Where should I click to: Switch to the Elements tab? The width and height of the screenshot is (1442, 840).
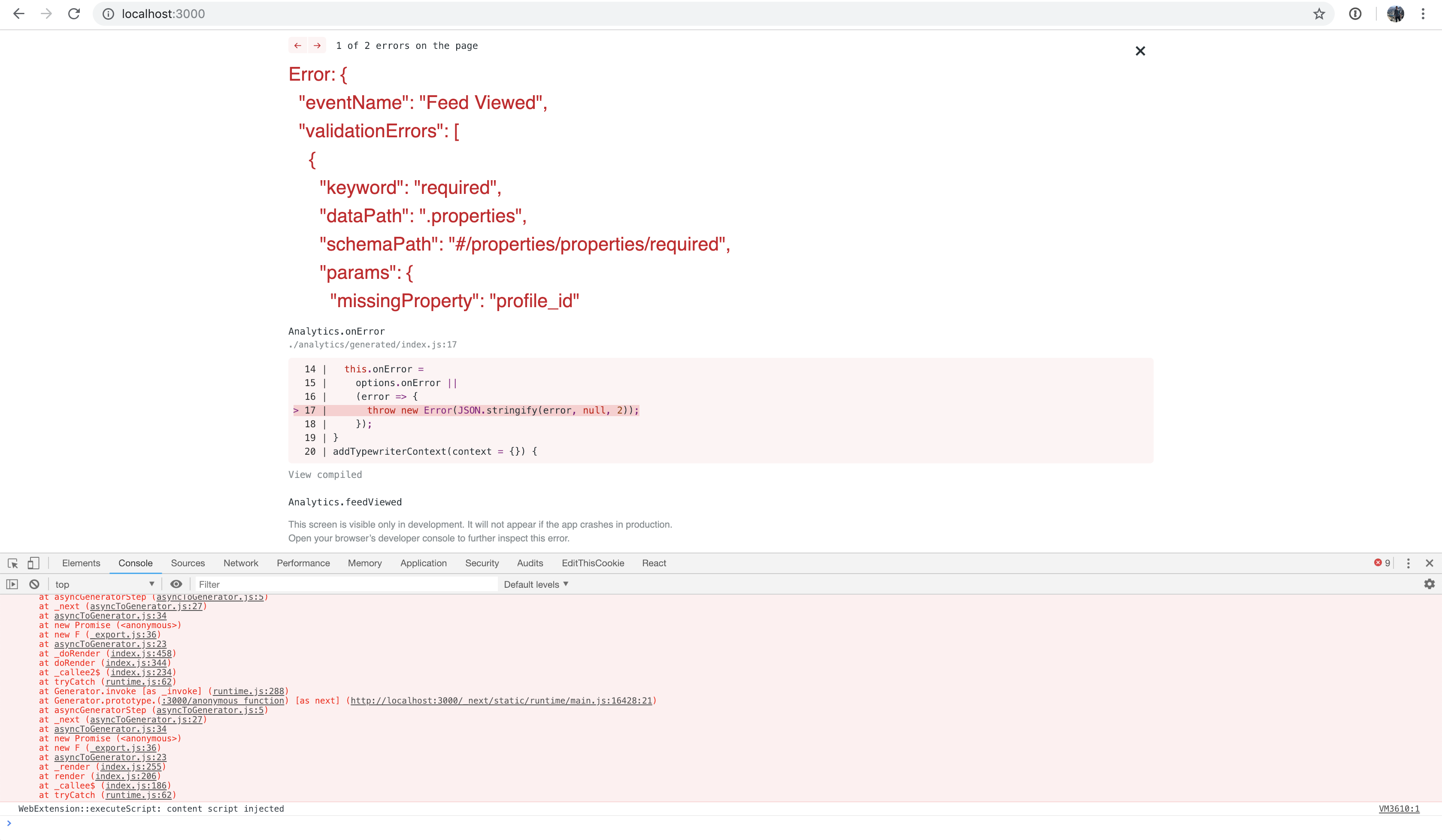pyautogui.click(x=81, y=563)
